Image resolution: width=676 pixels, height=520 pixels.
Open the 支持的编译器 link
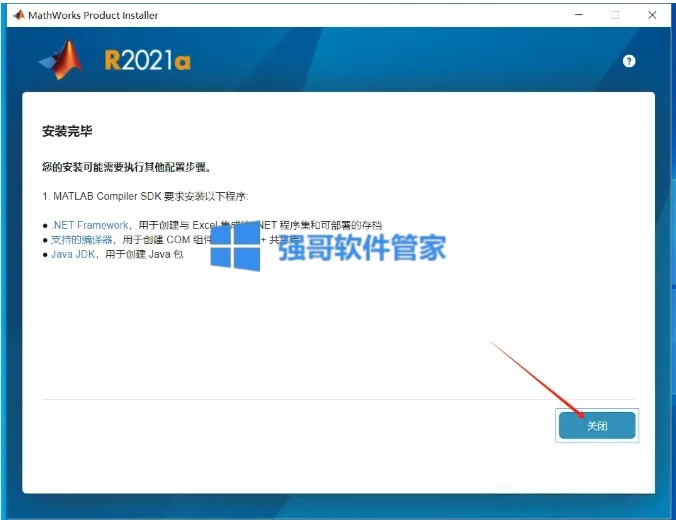pos(81,240)
